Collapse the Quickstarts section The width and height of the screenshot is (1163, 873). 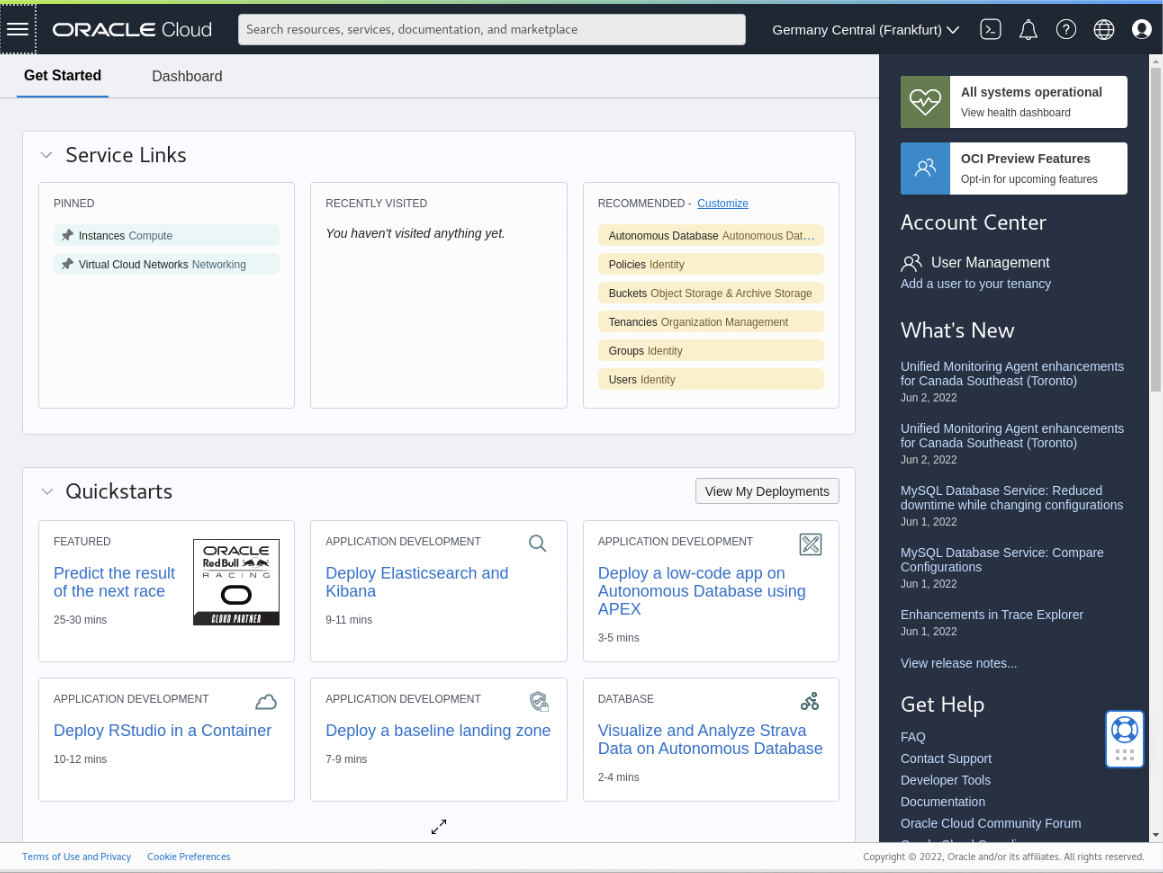(47, 492)
